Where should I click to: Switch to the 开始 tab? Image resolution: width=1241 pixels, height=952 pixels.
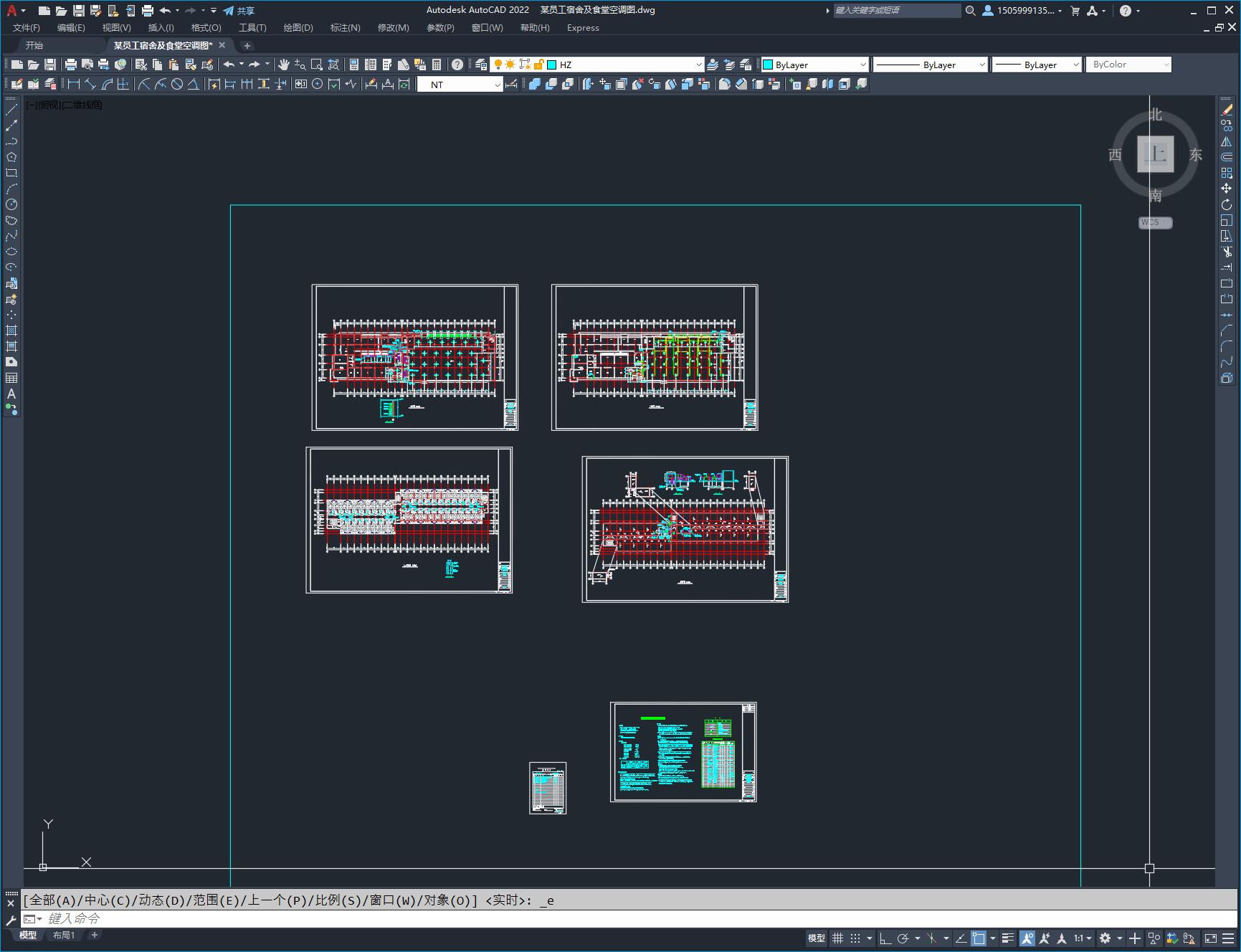click(34, 45)
